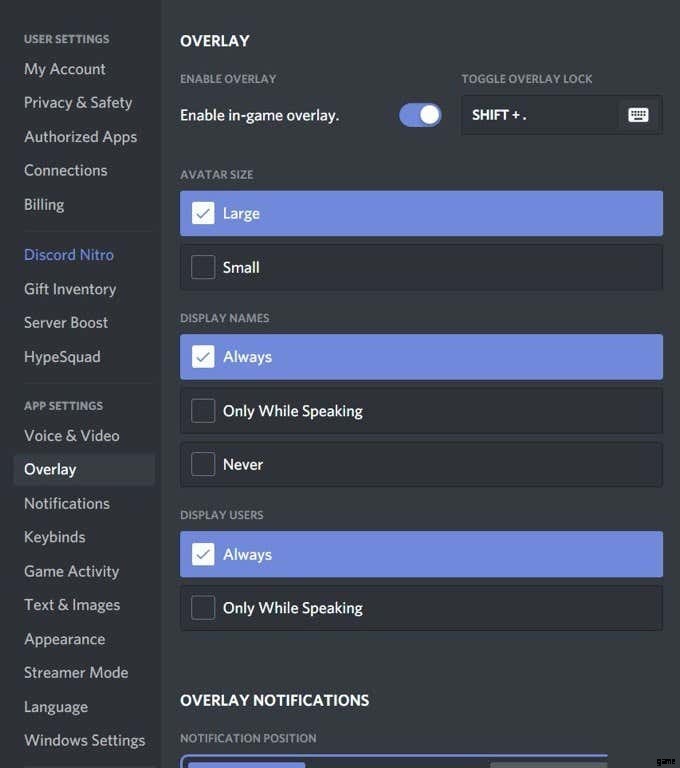Viewport: 680px width, 768px height.
Task: Go to Privacy & Safety settings
Action: (x=78, y=102)
